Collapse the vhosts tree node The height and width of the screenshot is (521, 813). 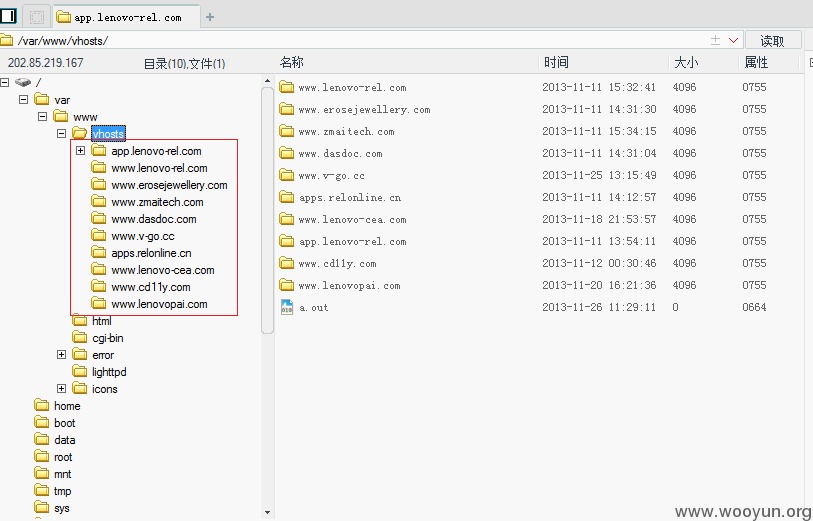click(x=61, y=133)
